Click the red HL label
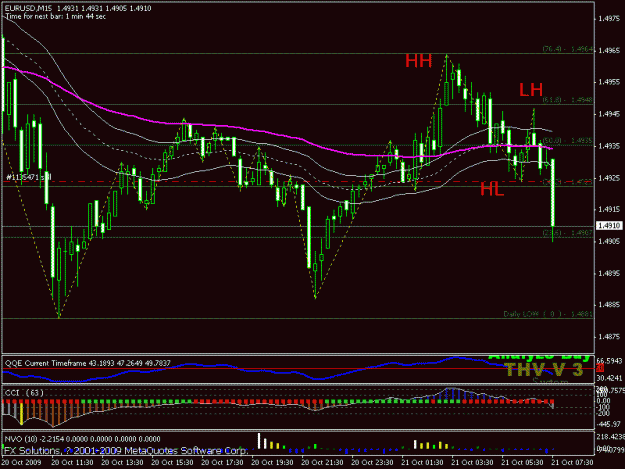Image resolution: width=625 pixels, height=469 pixels. pos(492,189)
